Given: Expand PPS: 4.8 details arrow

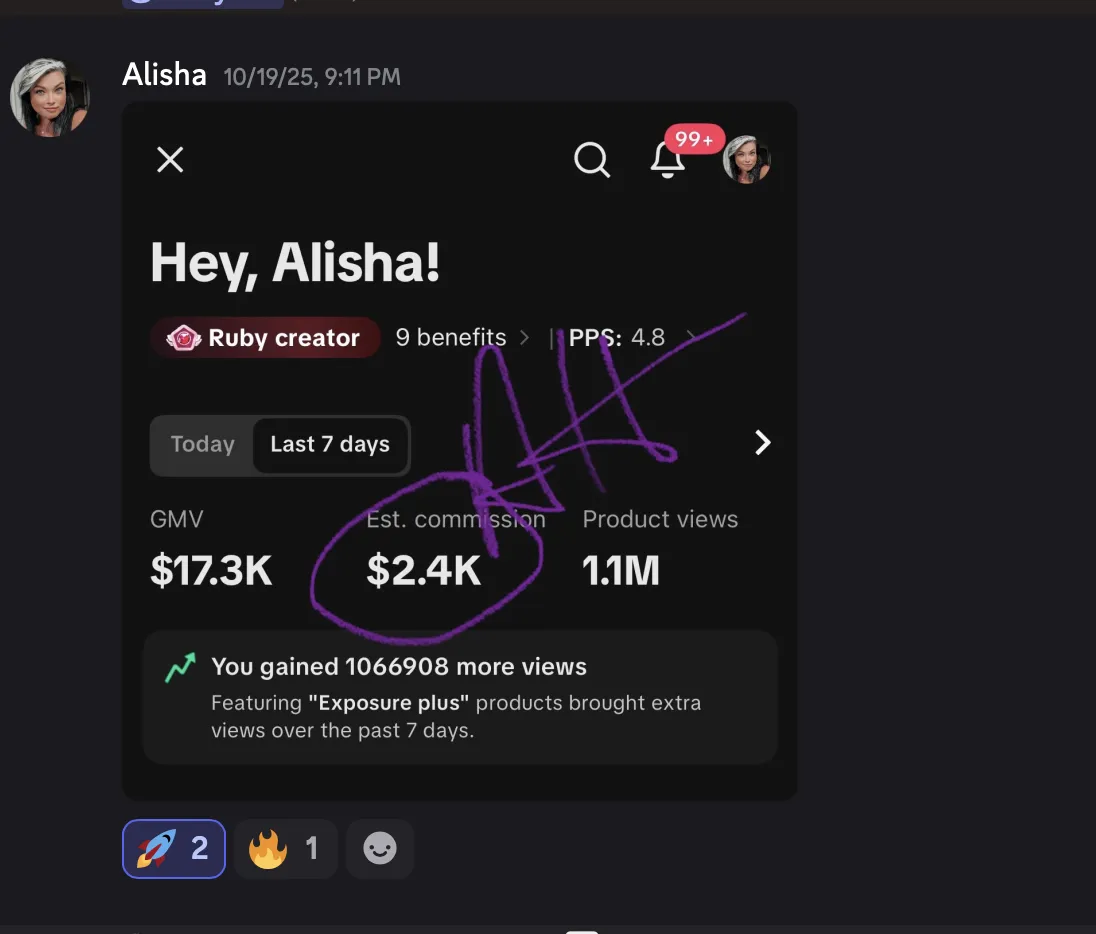Looking at the screenshot, I should pos(691,338).
